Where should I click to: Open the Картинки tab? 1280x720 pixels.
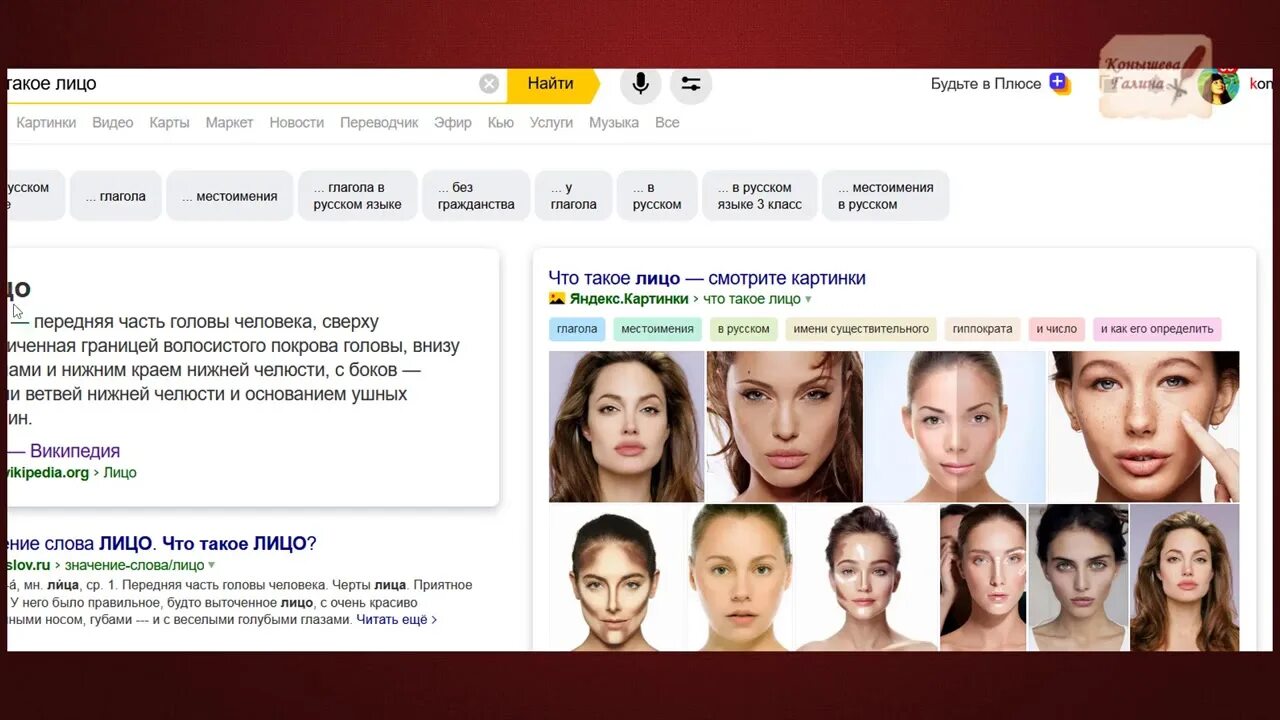[46, 122]
